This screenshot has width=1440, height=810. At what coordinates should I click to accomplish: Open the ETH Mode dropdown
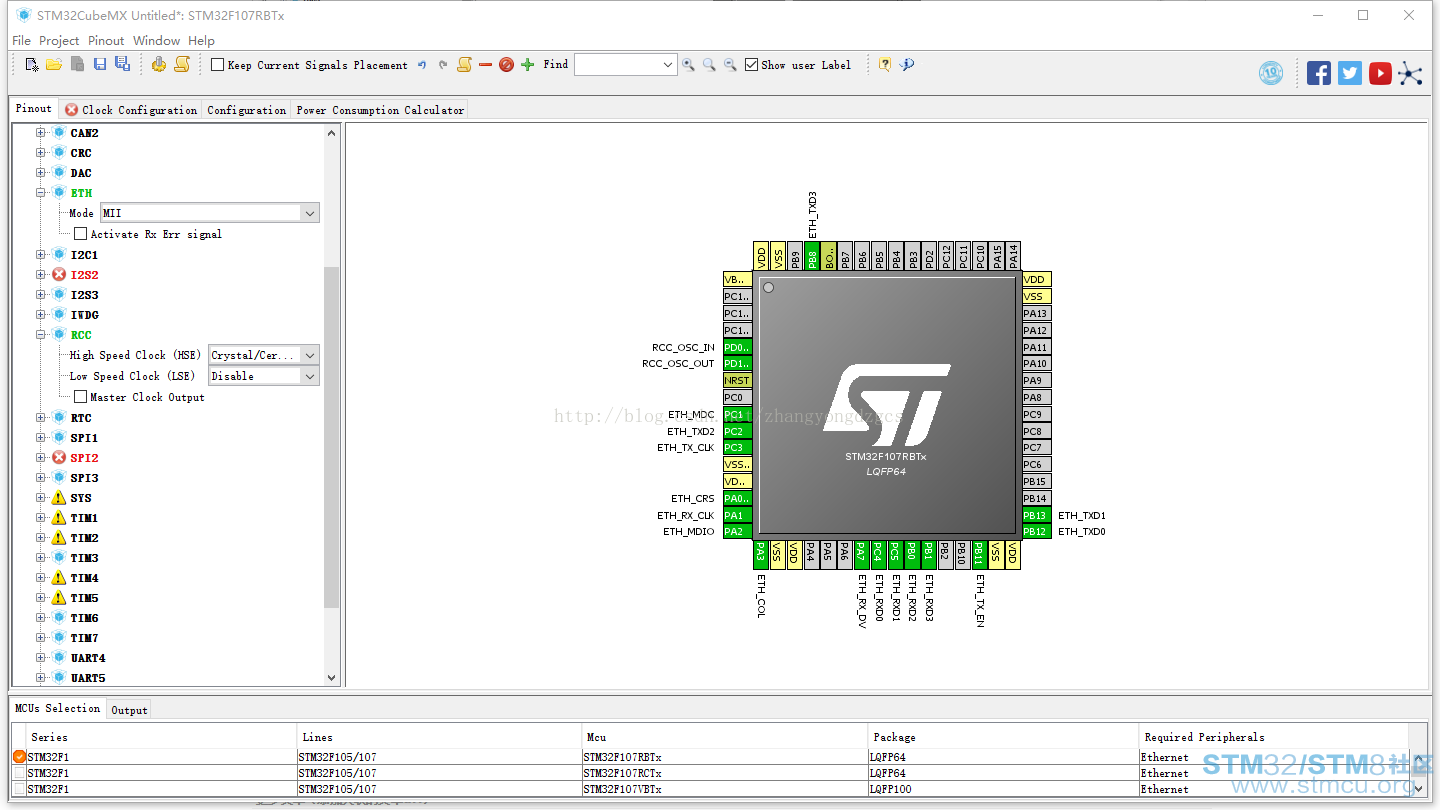tap(310, 213)
